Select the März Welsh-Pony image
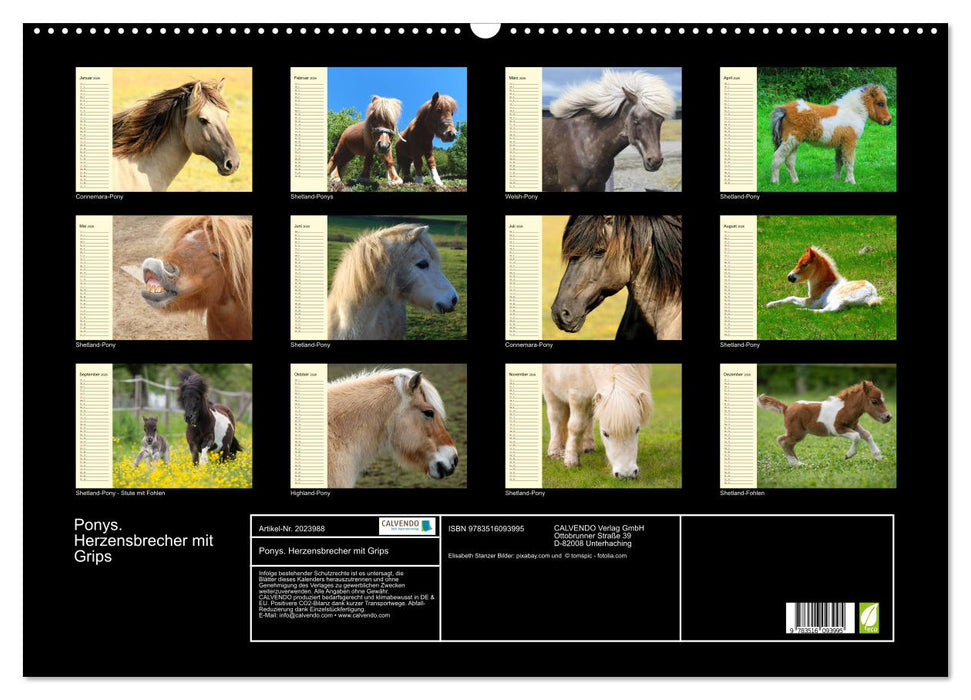The width and height of the screenshot is (971, 700). [x=615, y=130]
